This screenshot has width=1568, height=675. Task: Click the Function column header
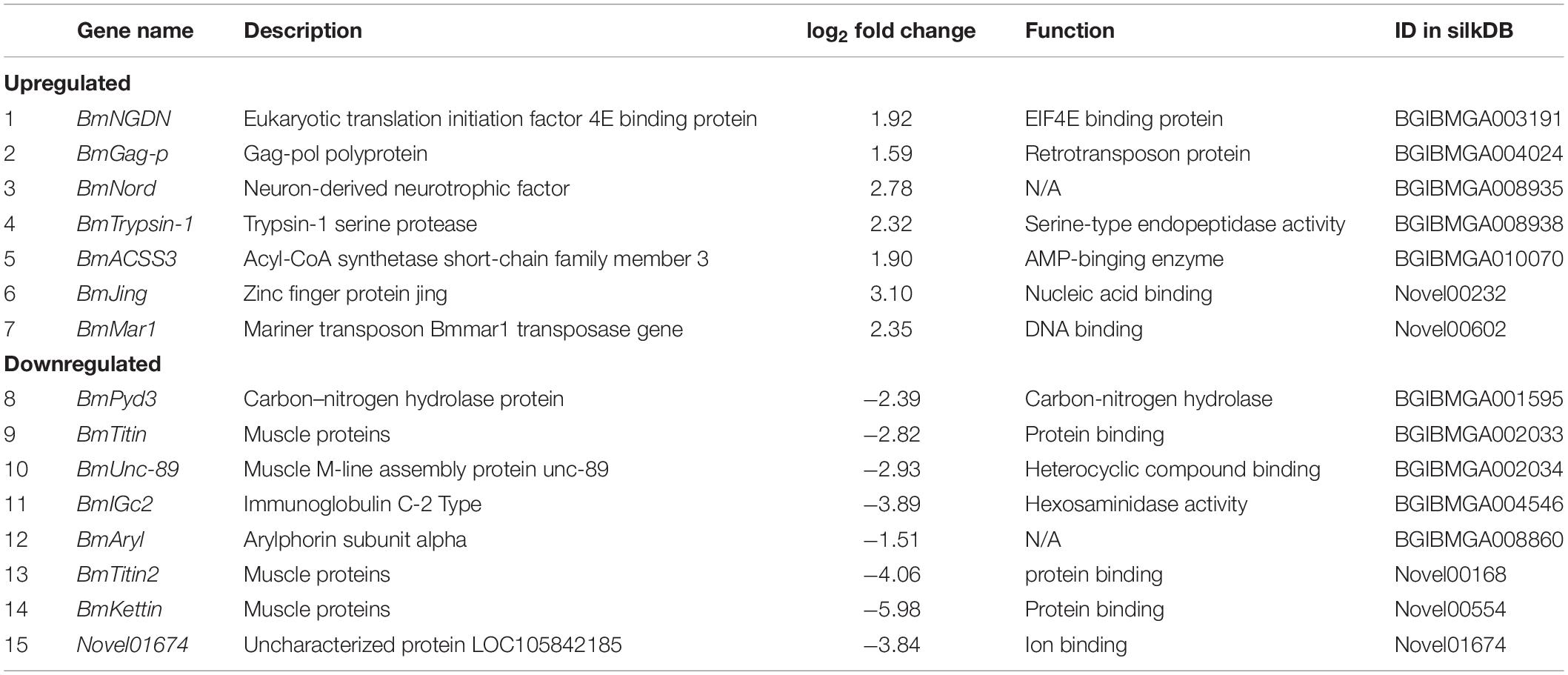click(x=1070, y=30)
